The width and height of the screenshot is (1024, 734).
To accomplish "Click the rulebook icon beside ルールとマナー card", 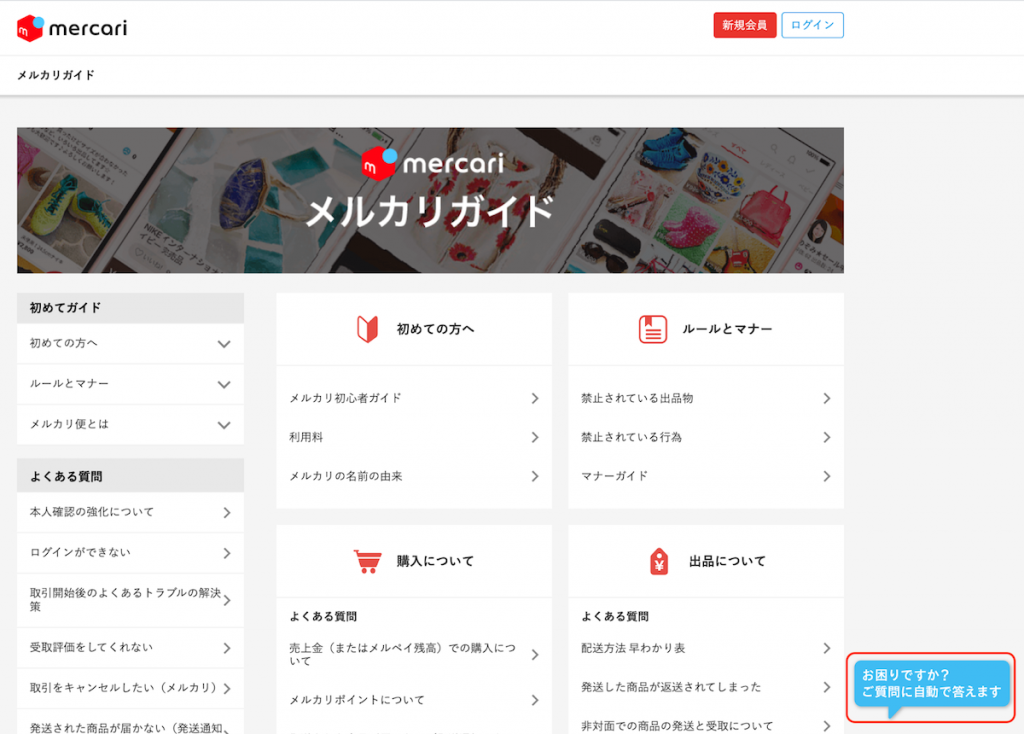I will point(653,329).
